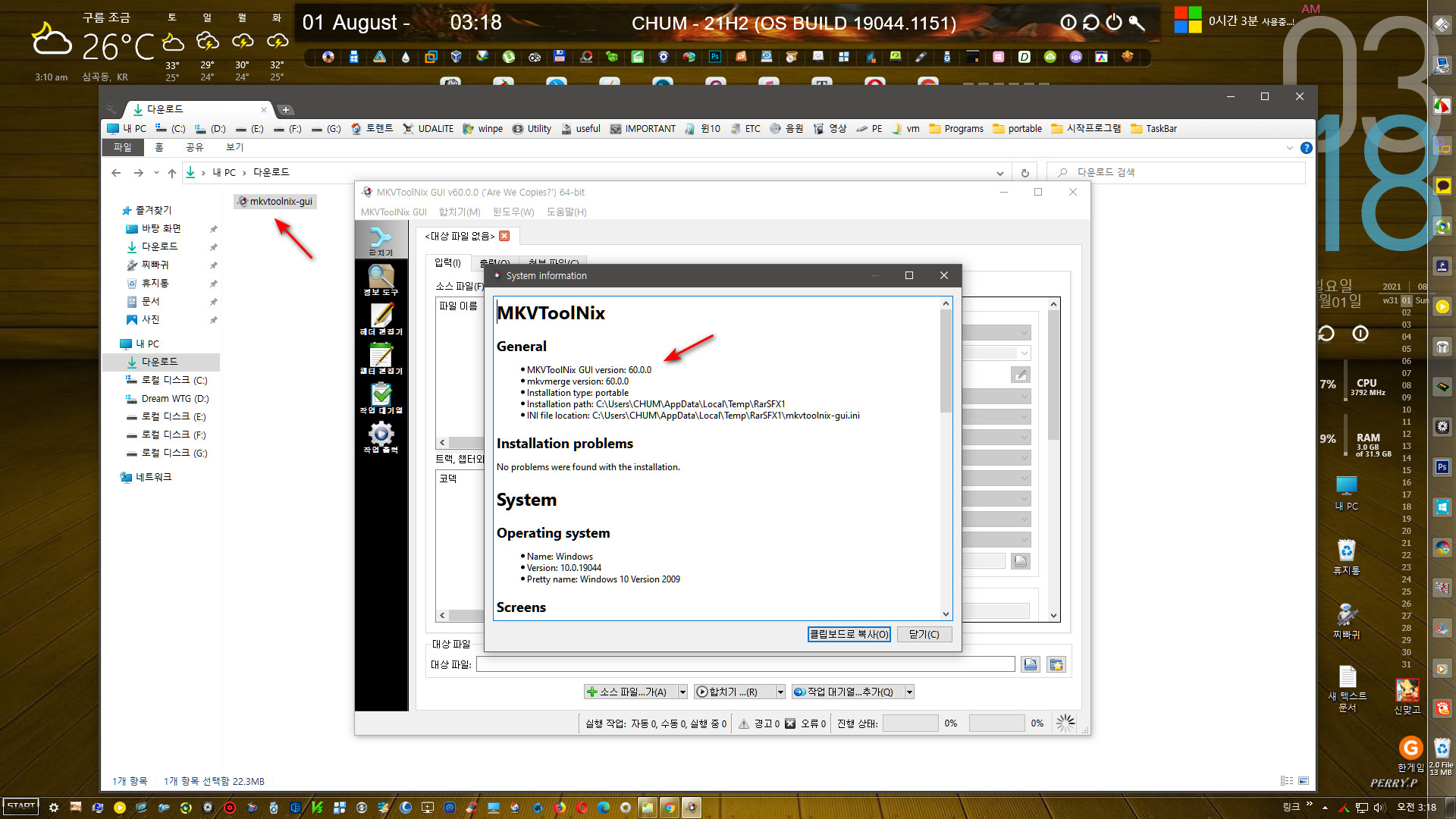Viewport: 1456px width, 819px height.
Task: Click Photoshop icon in top launcher bar
Action: point(715,57)
